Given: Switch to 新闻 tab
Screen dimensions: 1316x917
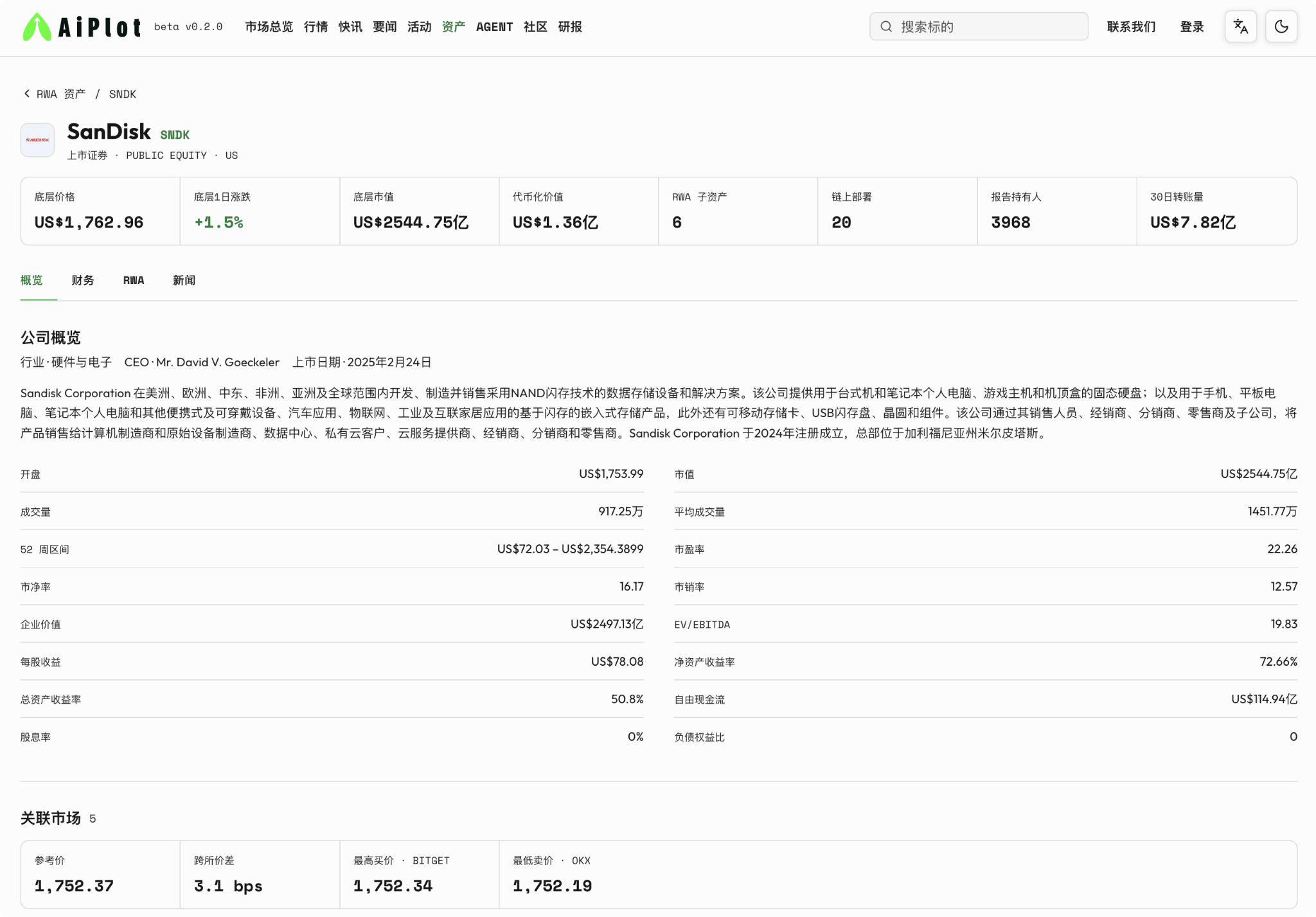Looking at the screenshot, I should [184, 280].
